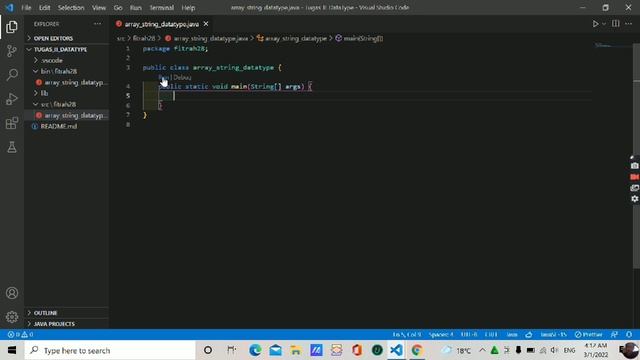Open the Explorer view in activity bar

[x=12, y=27]
